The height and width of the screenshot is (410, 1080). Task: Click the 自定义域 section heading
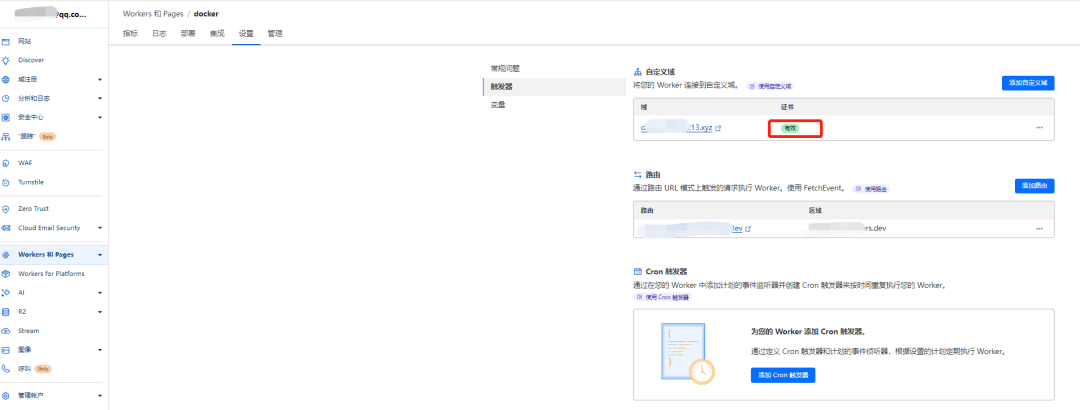pyautogui.click(x=660, y=72)
